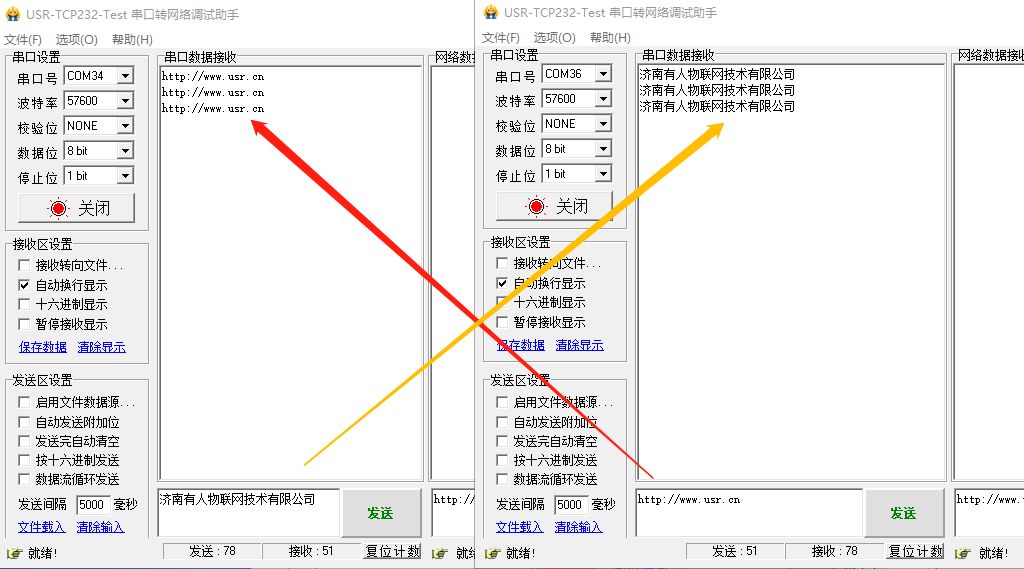Click the 保存数据 link in COM34 window
Screen dimensions: 1024x569
pos(43,347)
